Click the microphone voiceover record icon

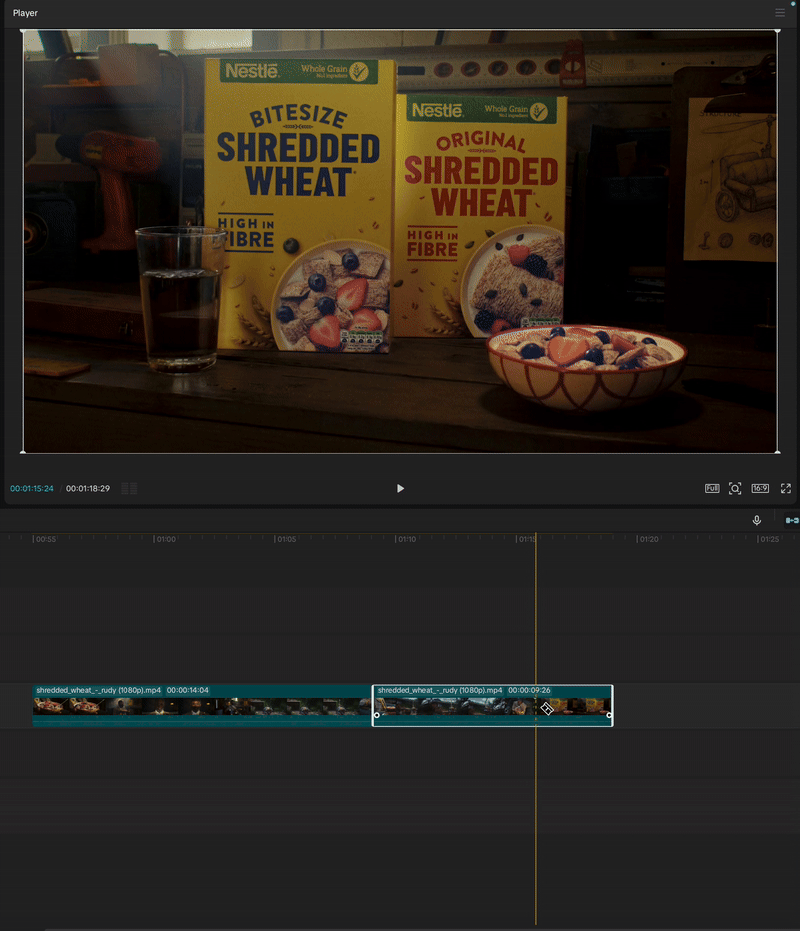[x=757, y=520]
